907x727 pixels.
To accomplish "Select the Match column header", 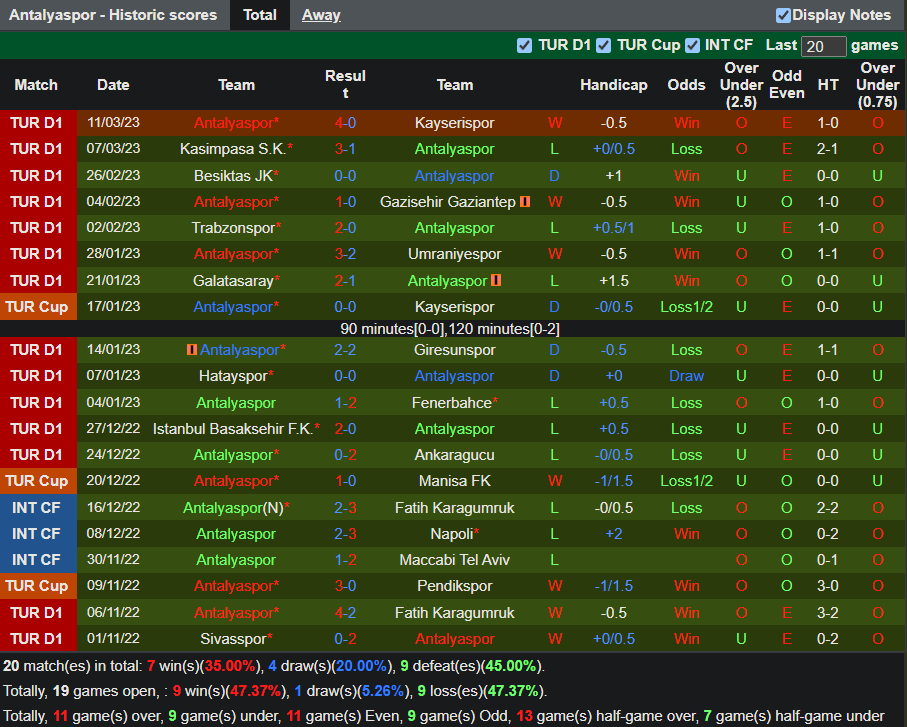I will 36,85.
